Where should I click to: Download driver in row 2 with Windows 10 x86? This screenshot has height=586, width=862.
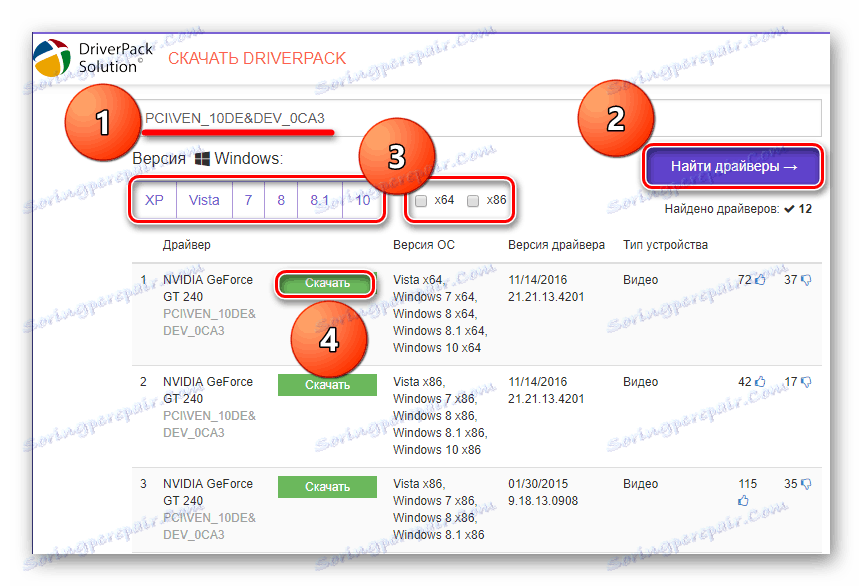click(x=327, y=385)
